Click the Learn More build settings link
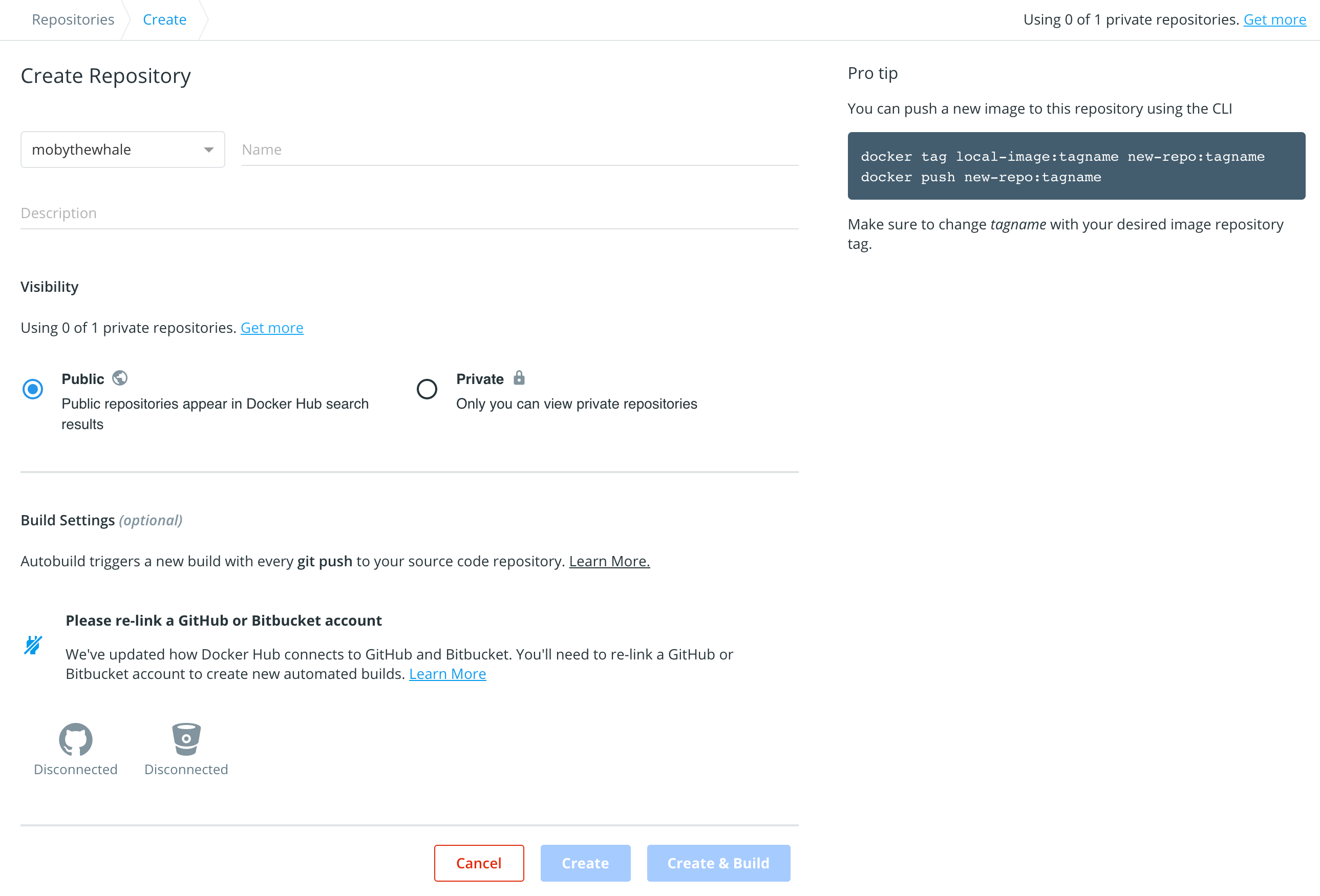 coord(609,560)
